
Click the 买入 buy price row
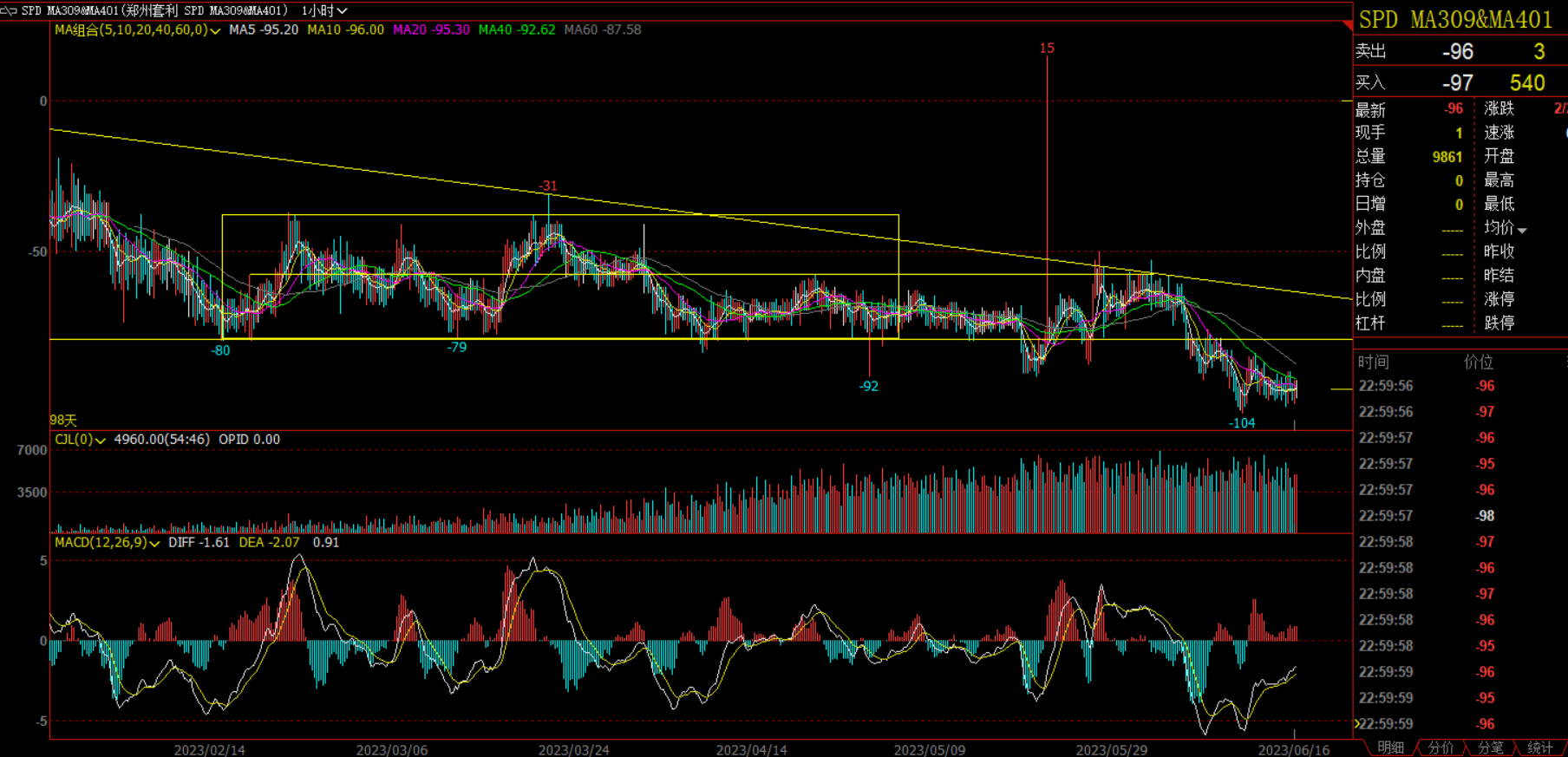1459,83
